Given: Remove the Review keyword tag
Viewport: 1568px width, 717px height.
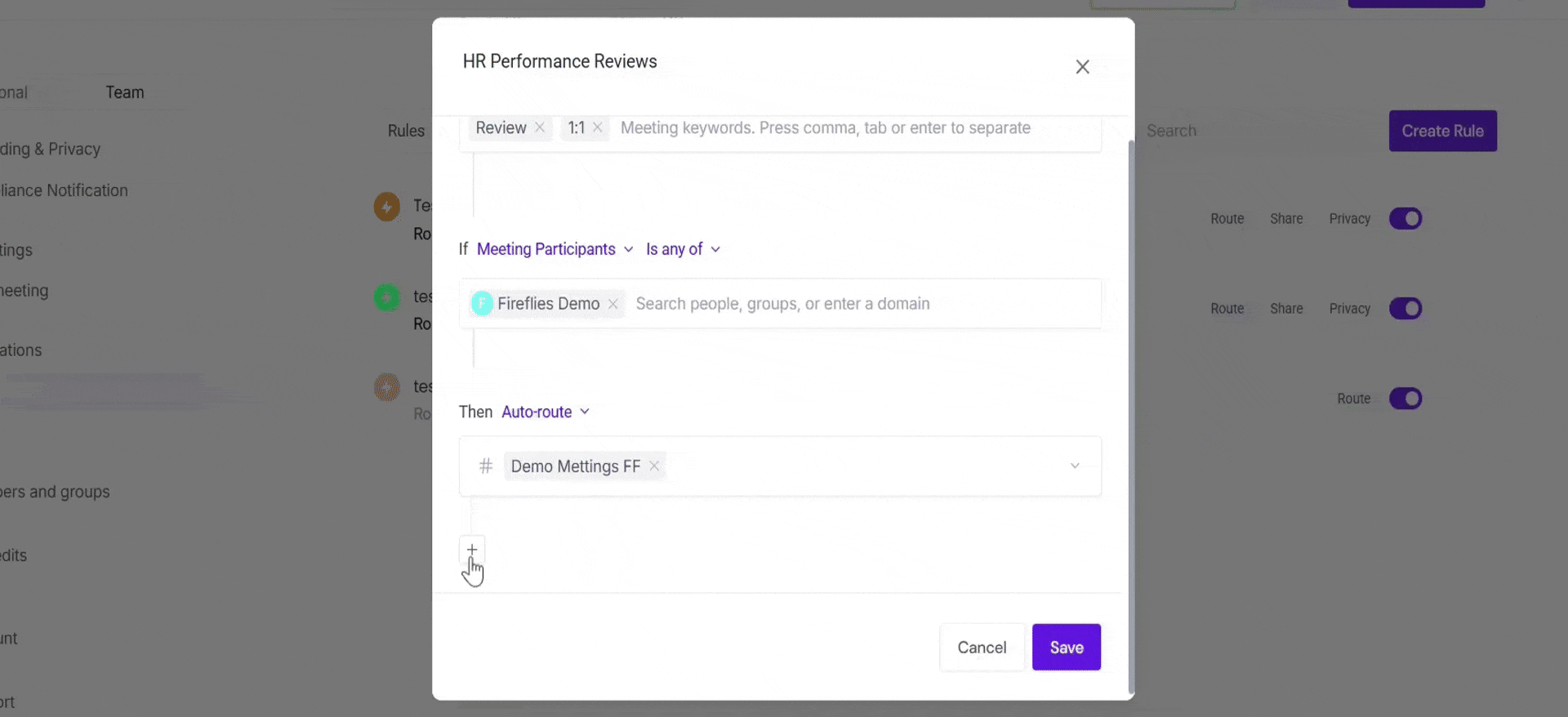Looking at the screenshot, I should point(540,127).
